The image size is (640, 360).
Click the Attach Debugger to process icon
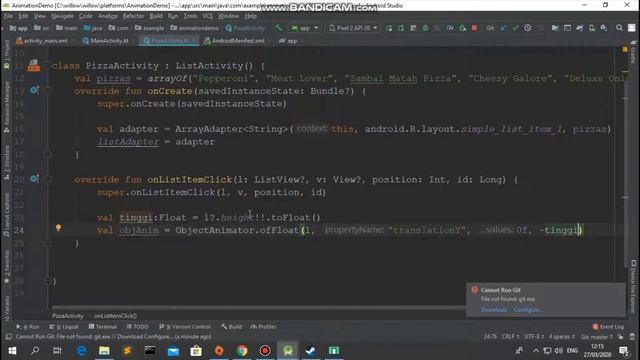pos(462,28)
